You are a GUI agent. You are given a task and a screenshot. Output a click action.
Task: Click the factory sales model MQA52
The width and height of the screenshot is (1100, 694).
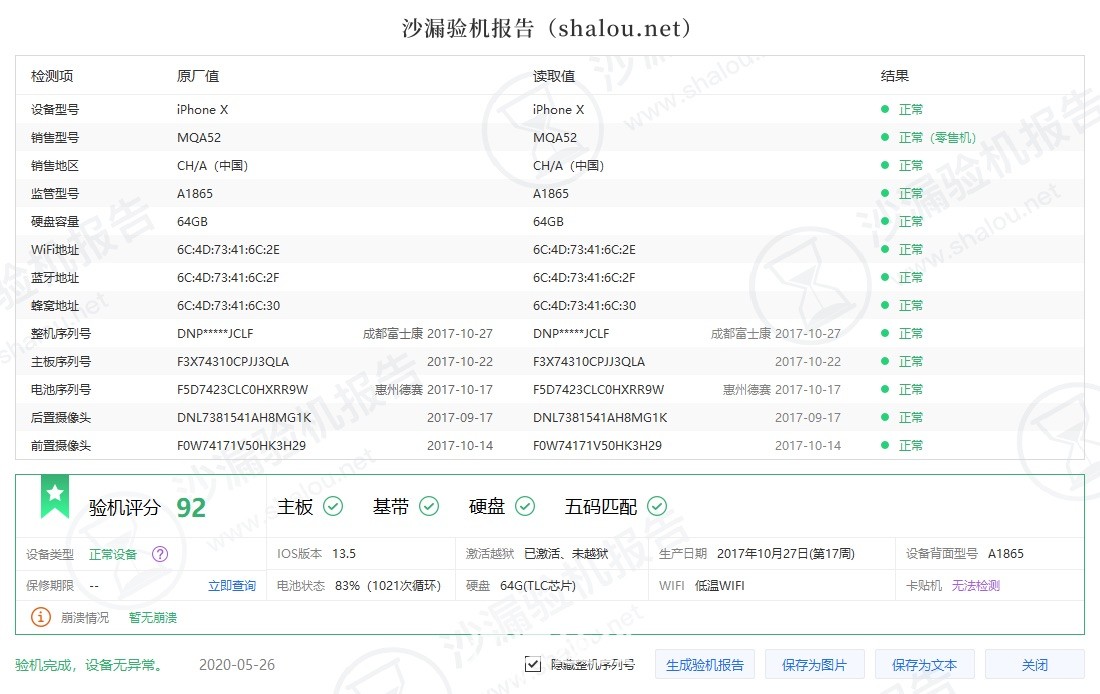pyautogui.click(x=199, y=138)
